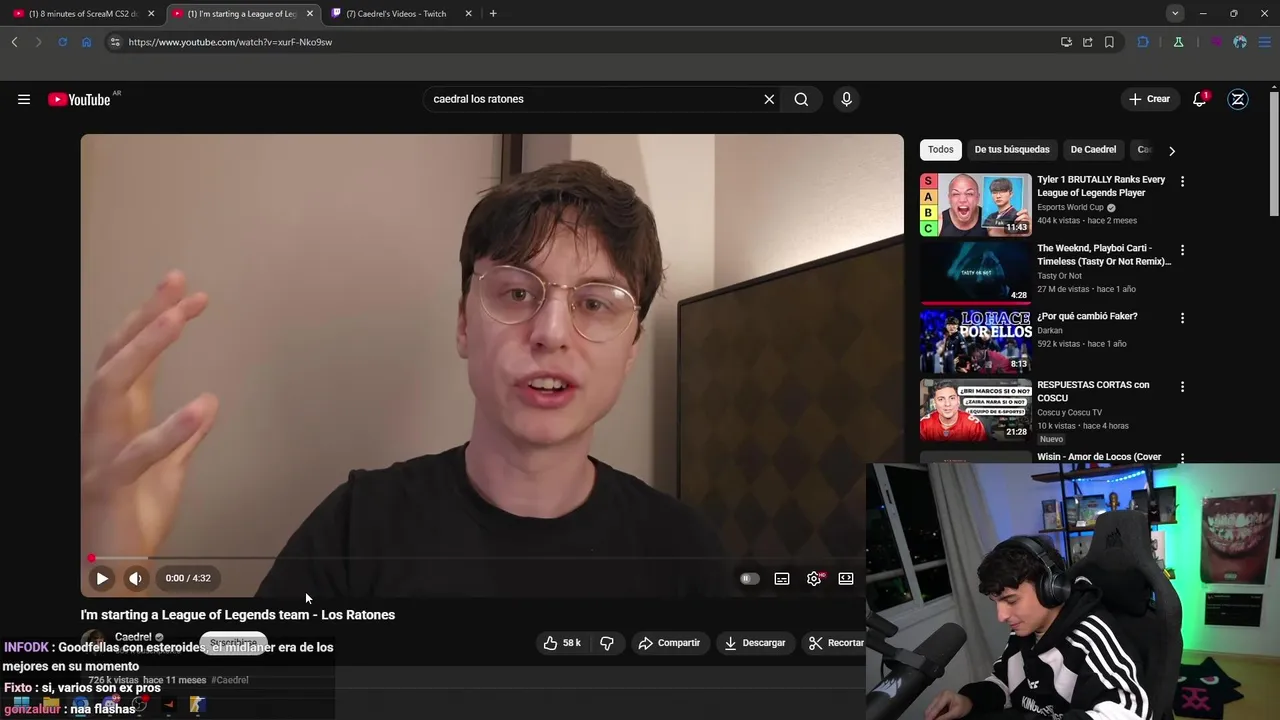This screenshot has width=1280, height=720.
Task: Open the YouTube guide hamburger menu
Action: pyautogui.click(x=24, y=99)
